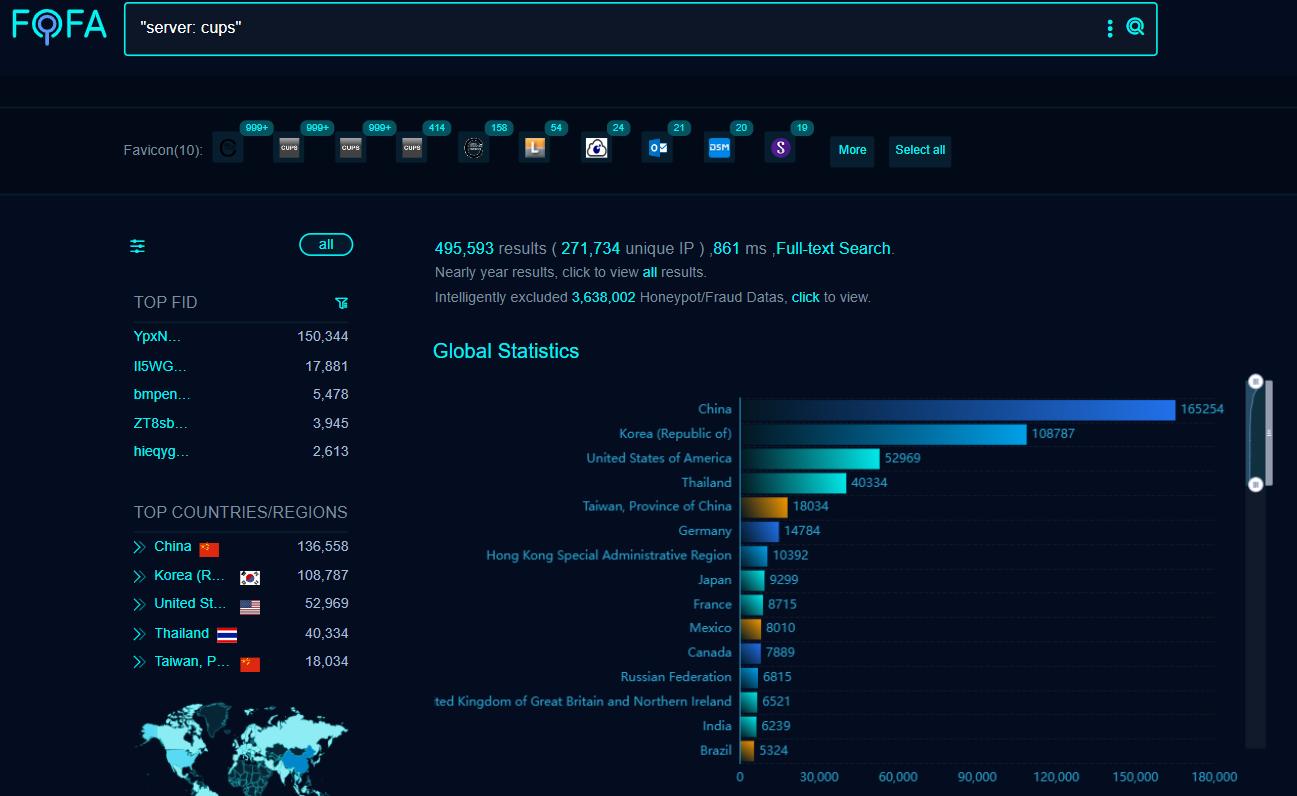Select the purple S favicon
The height and width of the screenshot is (796, 1297).
(780, 149)
